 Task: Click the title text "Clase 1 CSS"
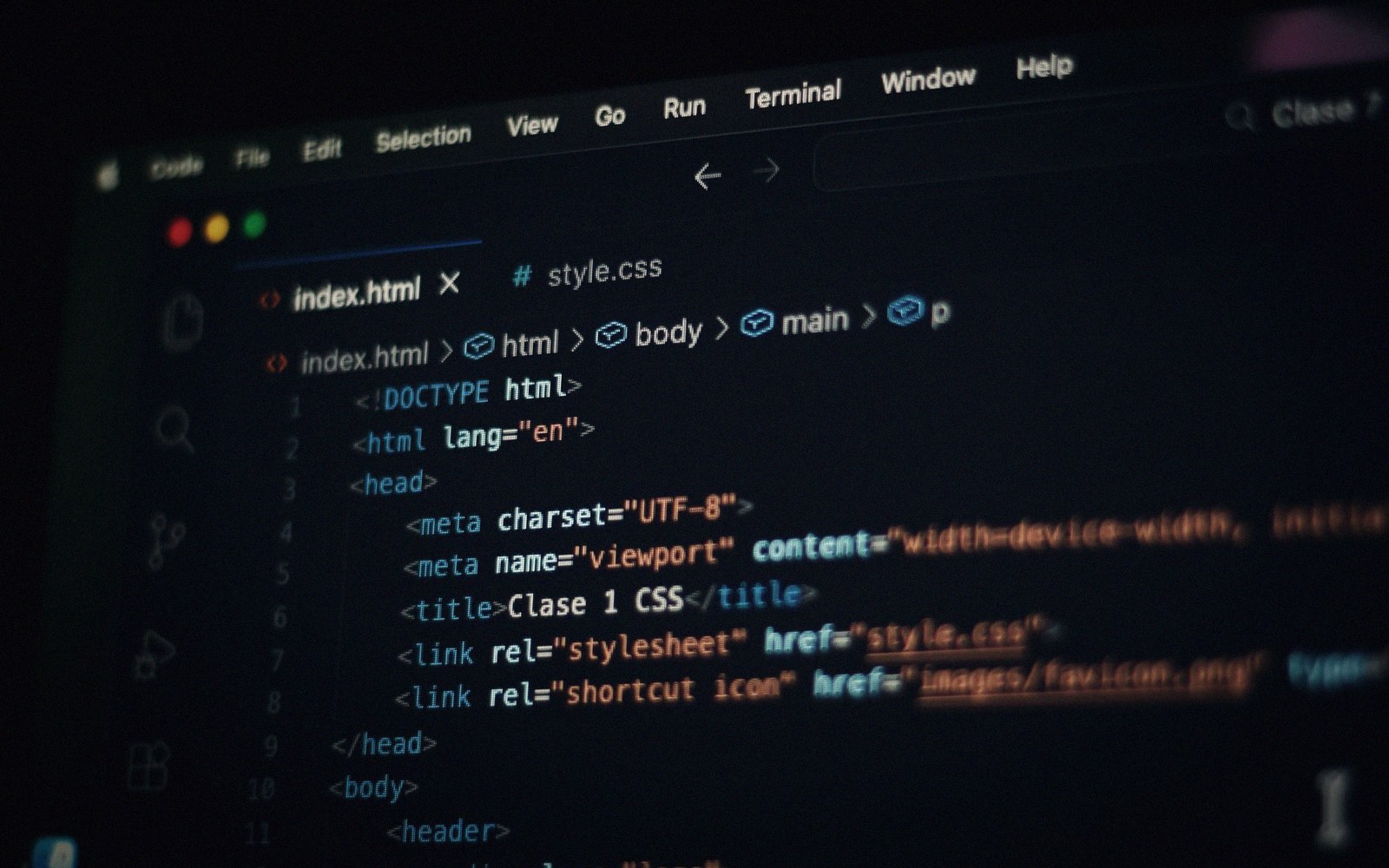(595, 603)
